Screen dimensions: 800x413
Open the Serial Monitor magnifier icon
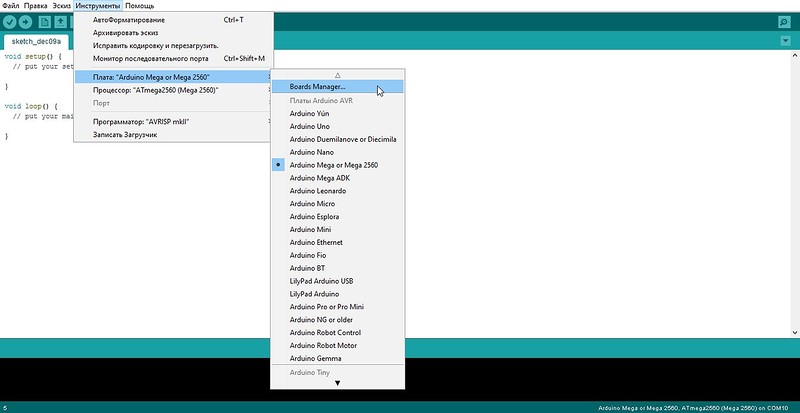coord(784,22)
